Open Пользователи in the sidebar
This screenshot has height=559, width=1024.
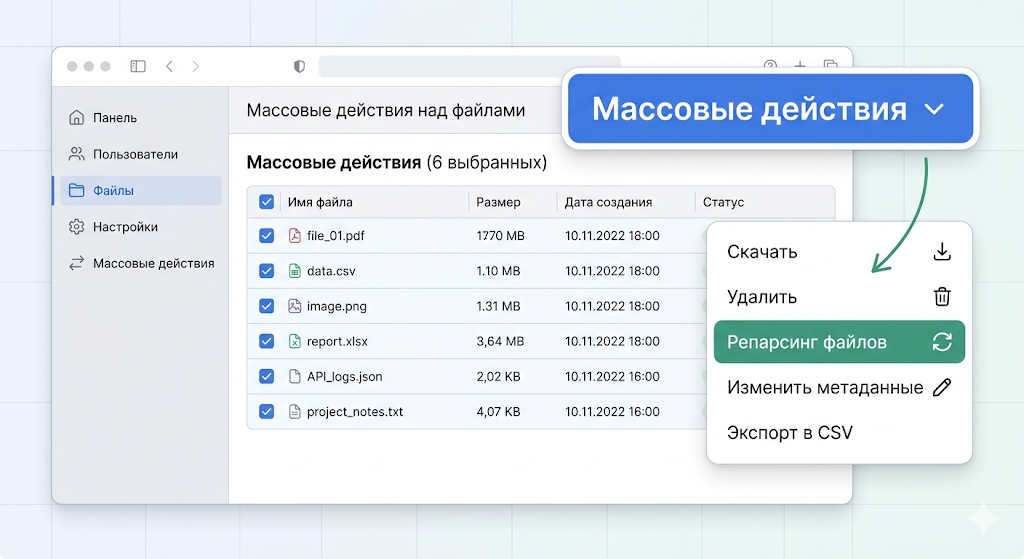140,154
